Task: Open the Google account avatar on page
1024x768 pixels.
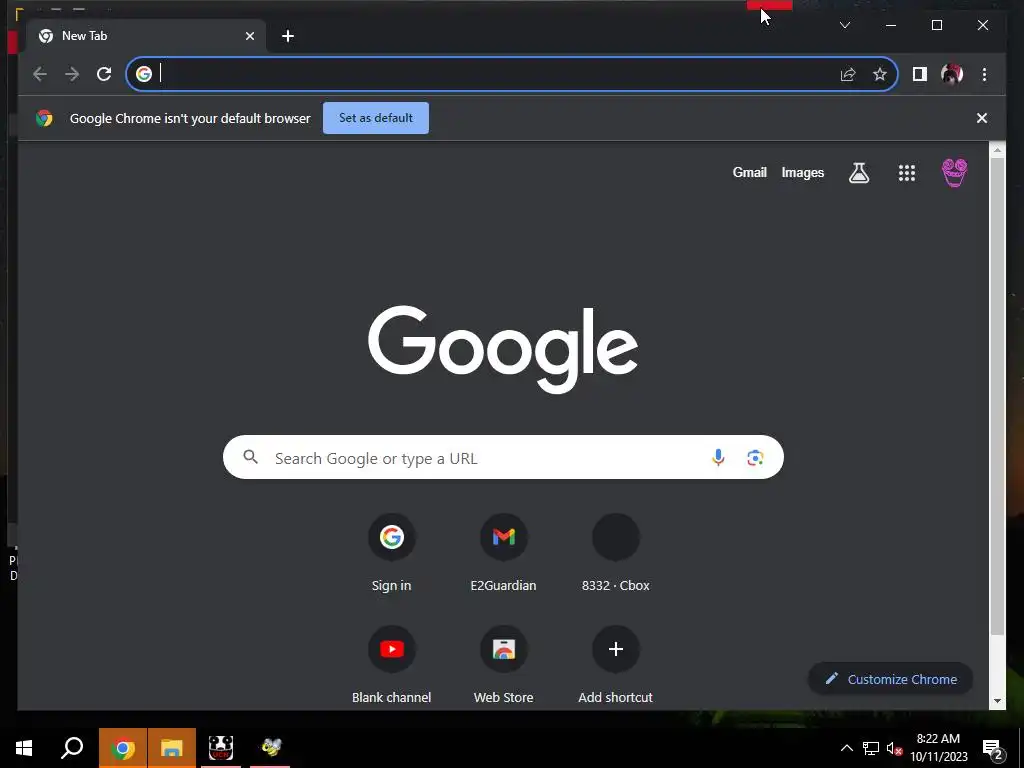Action: [x=954, y=172]
